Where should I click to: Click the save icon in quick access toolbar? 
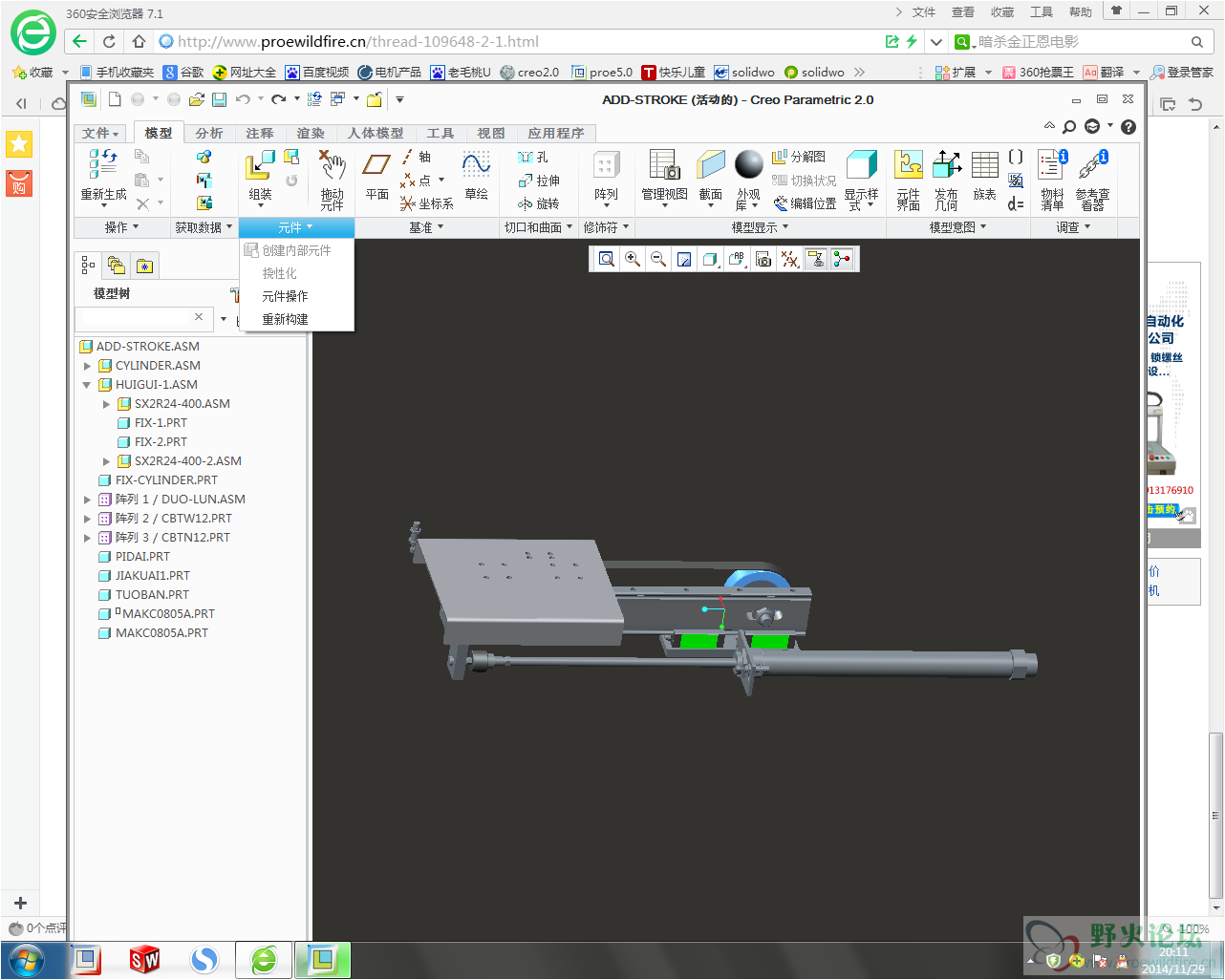click(219, 99)
